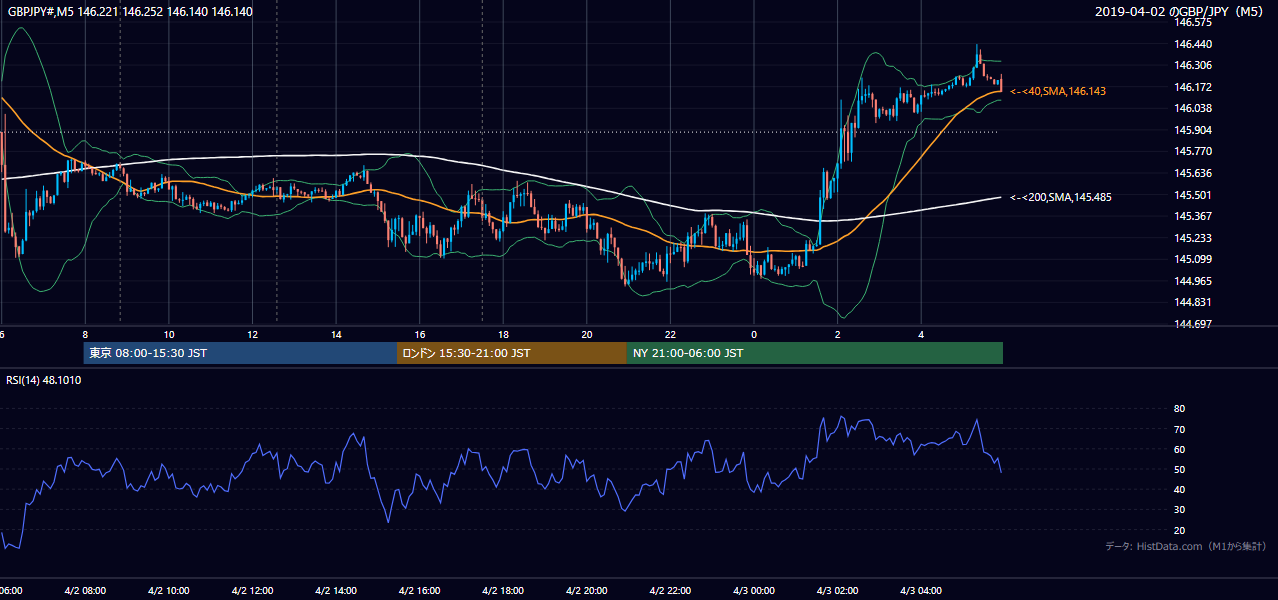The height and width of the screenshot is (600, 1278).
Task: Click the chart title '2019-04-02 のGBP/JPY (M5)'
Action: [x=1181, y=11]
